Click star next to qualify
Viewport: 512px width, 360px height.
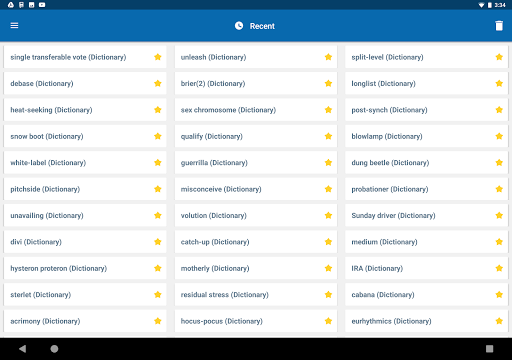(x=328, y=136)
